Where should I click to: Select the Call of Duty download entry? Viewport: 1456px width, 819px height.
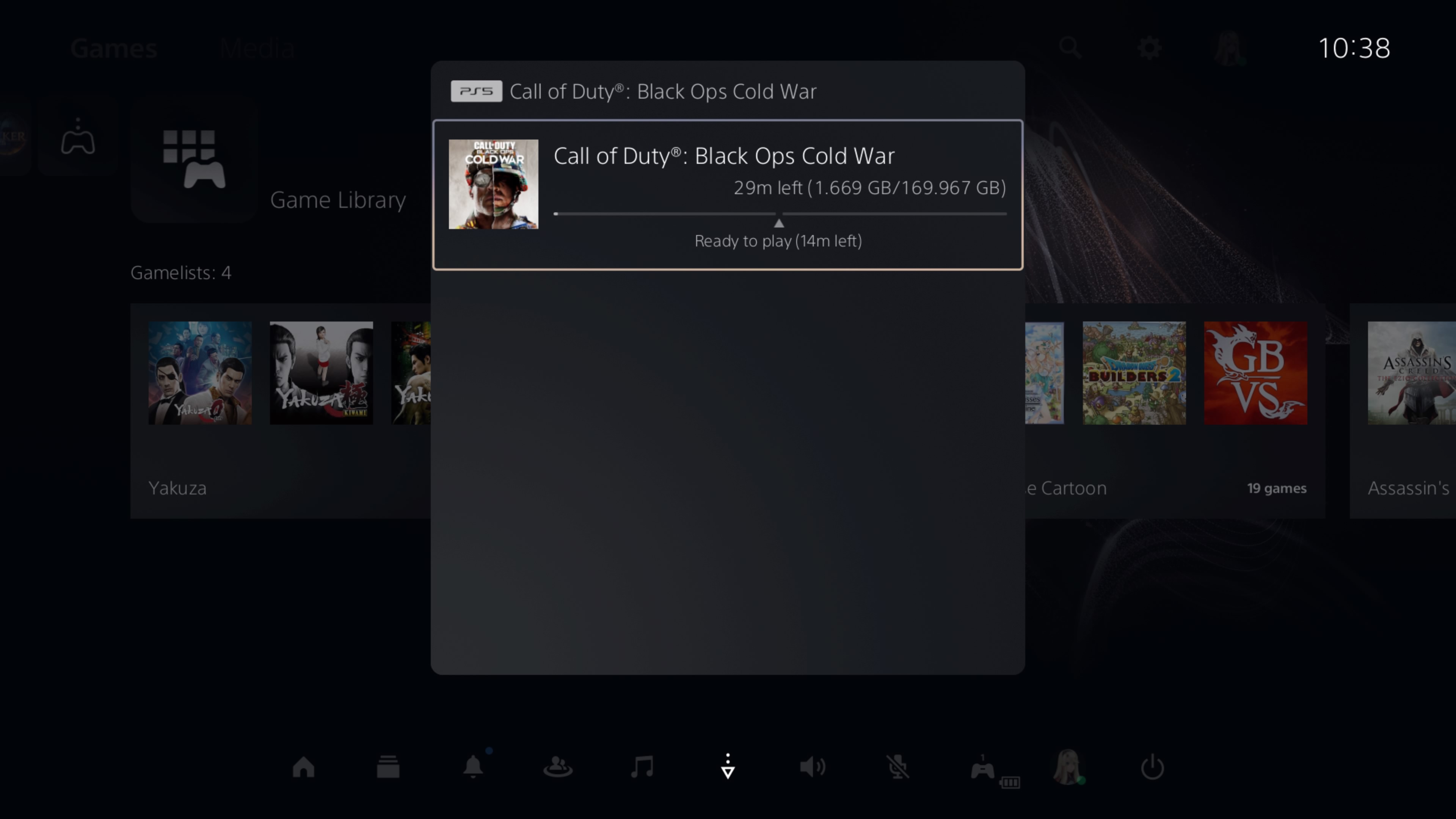[728, 195]
